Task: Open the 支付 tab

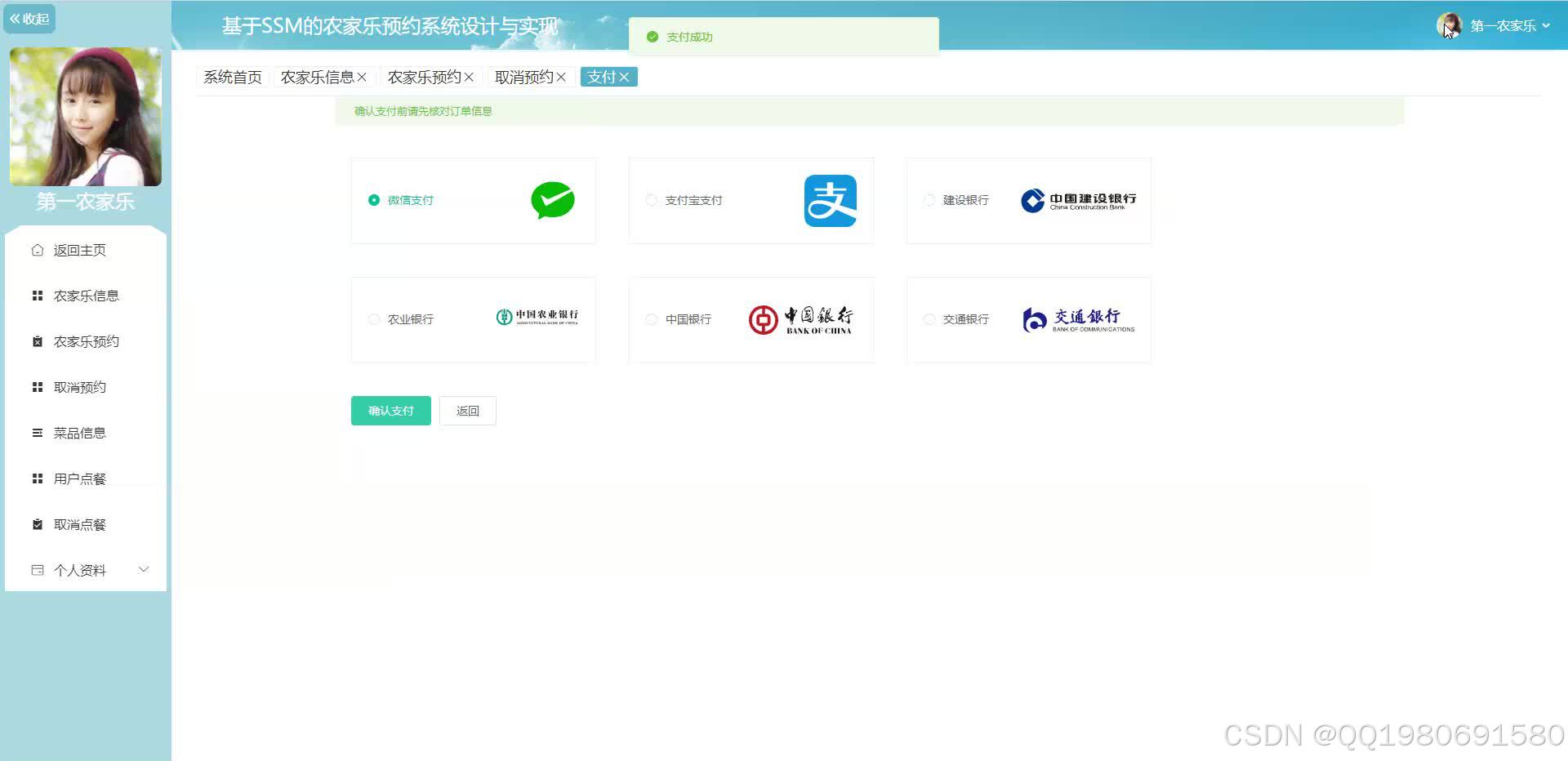Action: (601, 76)
